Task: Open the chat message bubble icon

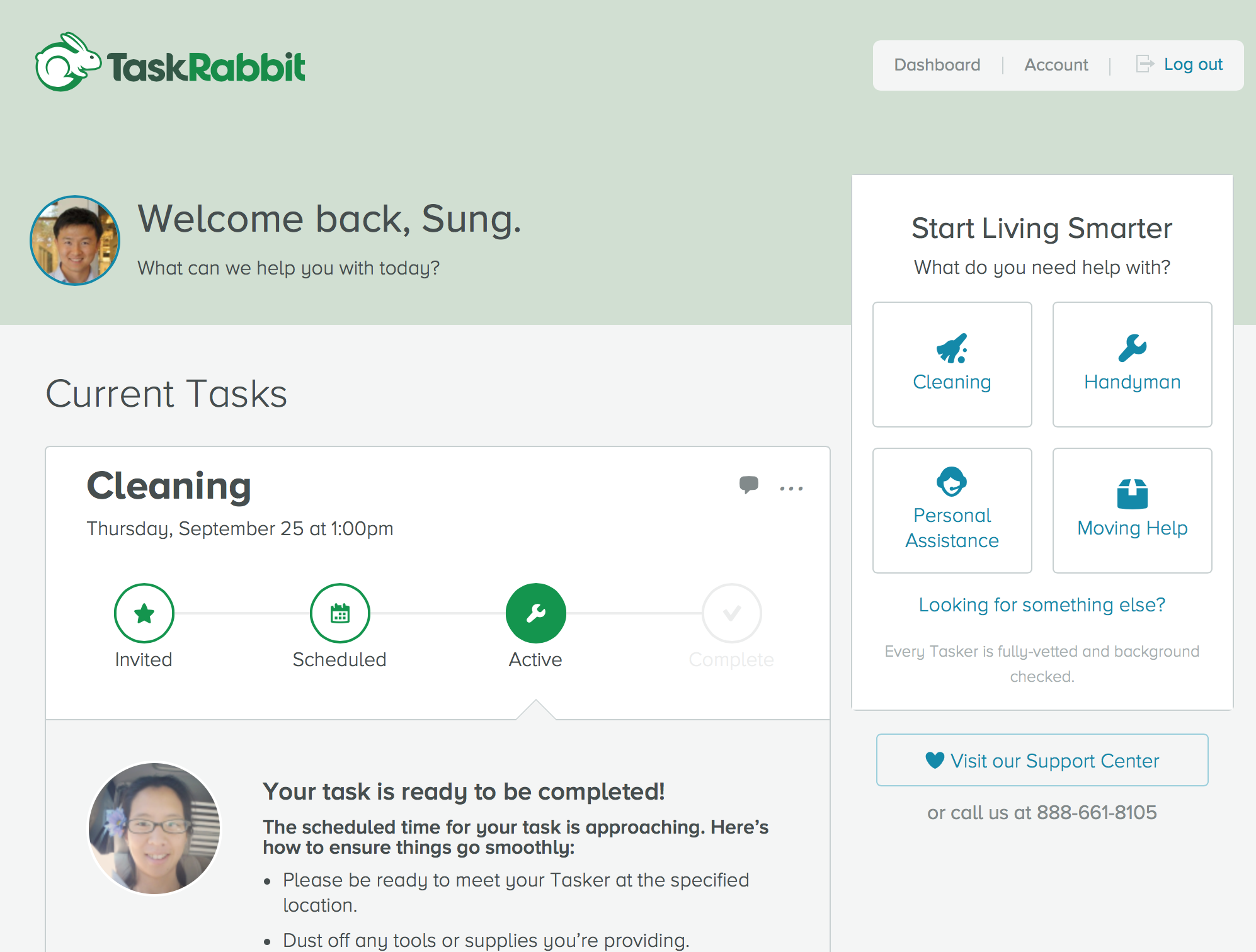Action: [x=748, y=485]
